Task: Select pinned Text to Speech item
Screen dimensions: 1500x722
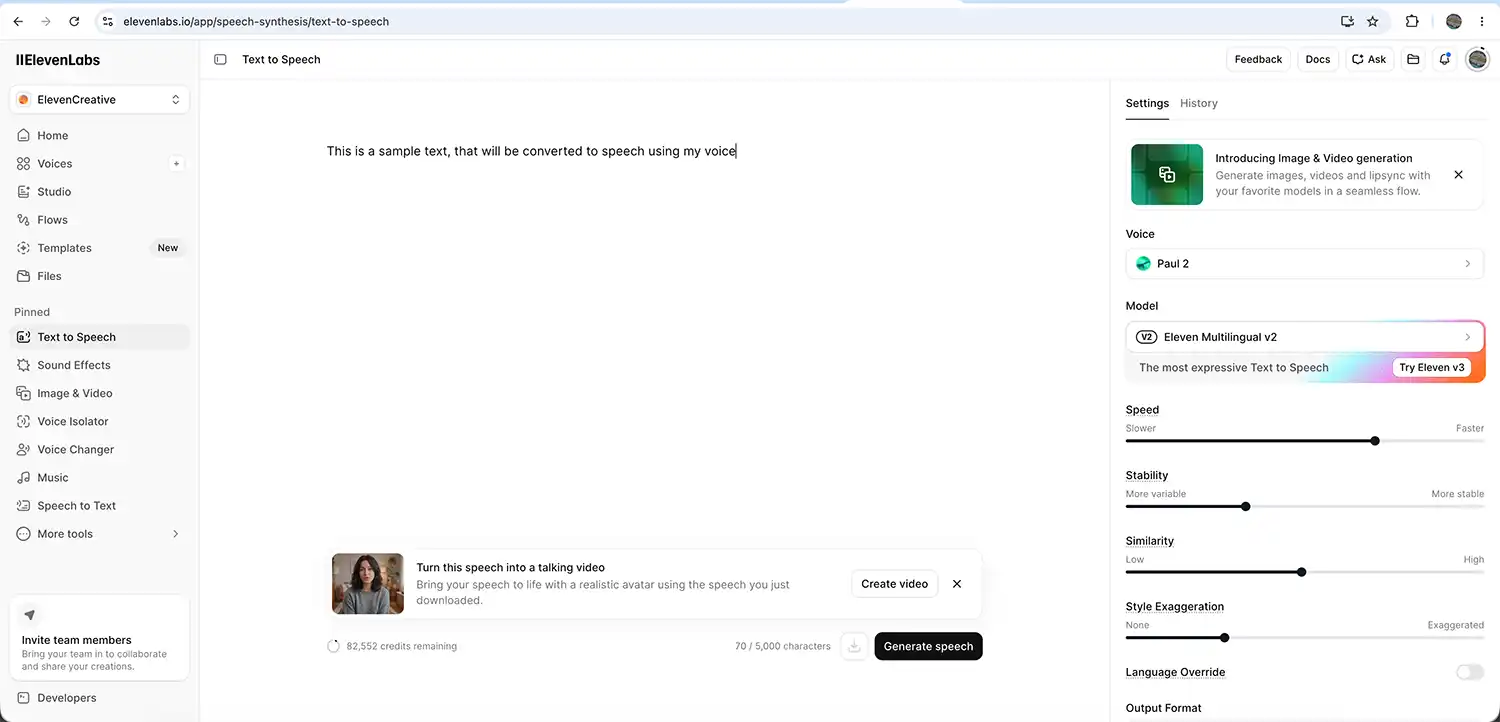Action: tap(99, 337)
